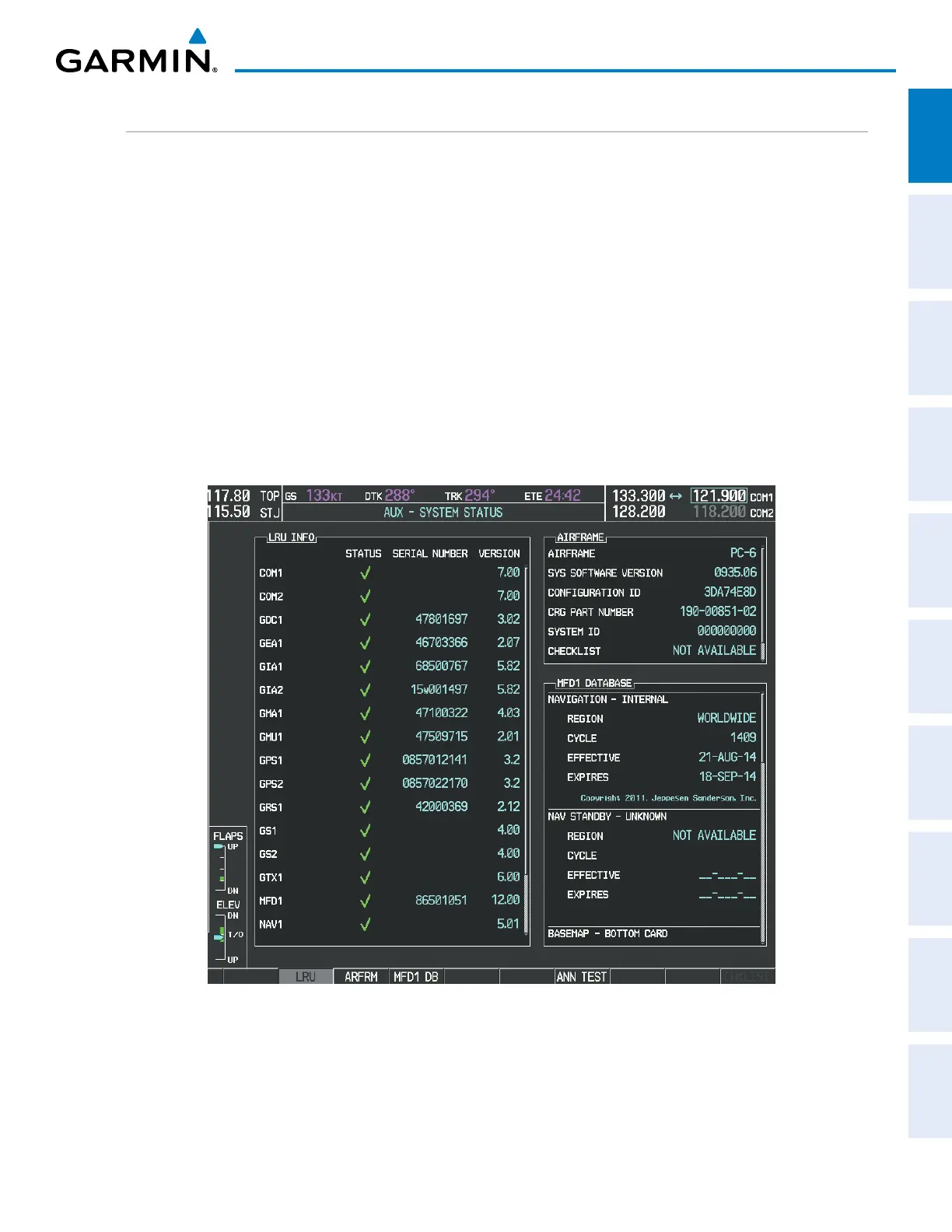Click the GRS1 status checkmark

point(365,807)
